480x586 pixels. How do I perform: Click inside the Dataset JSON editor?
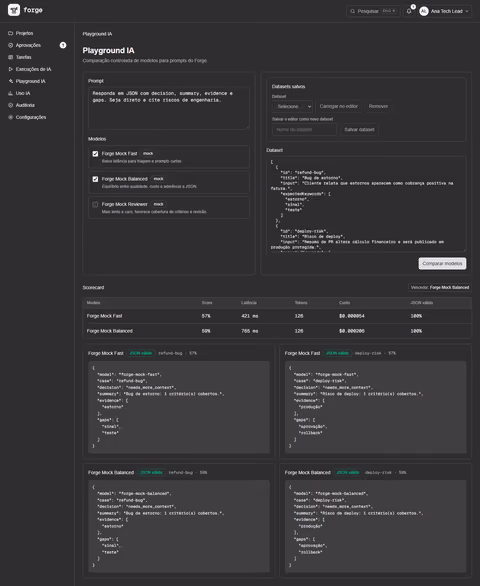pos(366,204)
